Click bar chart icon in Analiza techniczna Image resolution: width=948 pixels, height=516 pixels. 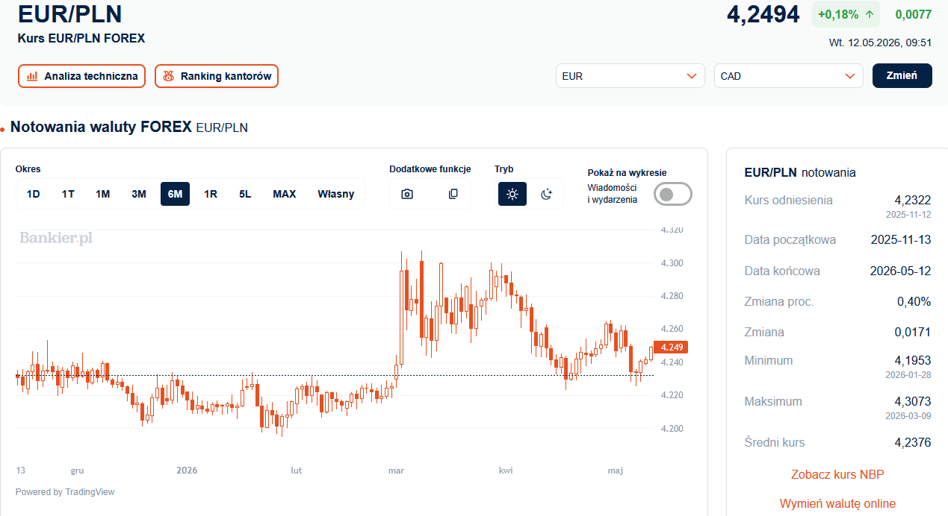[x=32, y=76]
